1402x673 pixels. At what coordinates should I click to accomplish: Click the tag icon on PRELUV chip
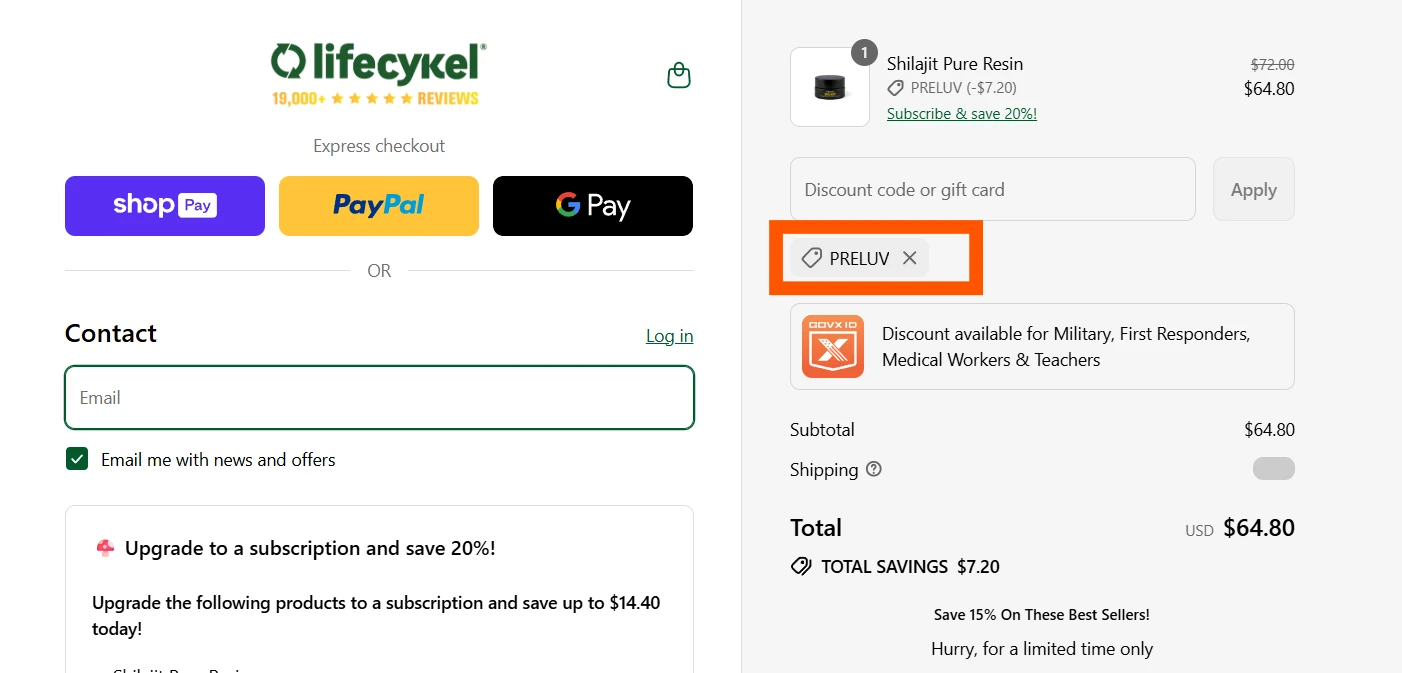[x=812, y=258]
